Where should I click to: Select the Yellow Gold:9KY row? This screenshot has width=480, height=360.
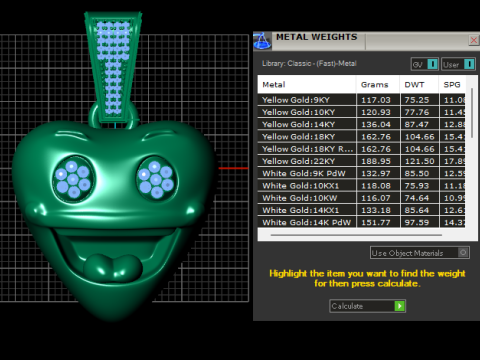tap(361, 100)
